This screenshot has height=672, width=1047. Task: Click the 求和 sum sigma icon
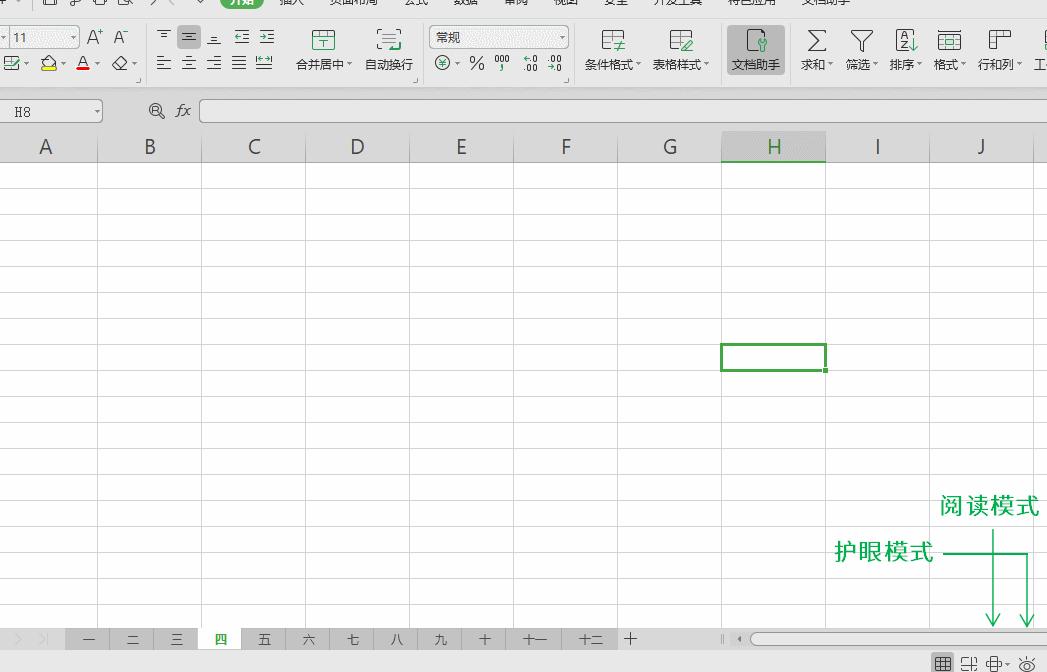pyautogui.click(x=816, y=40)
